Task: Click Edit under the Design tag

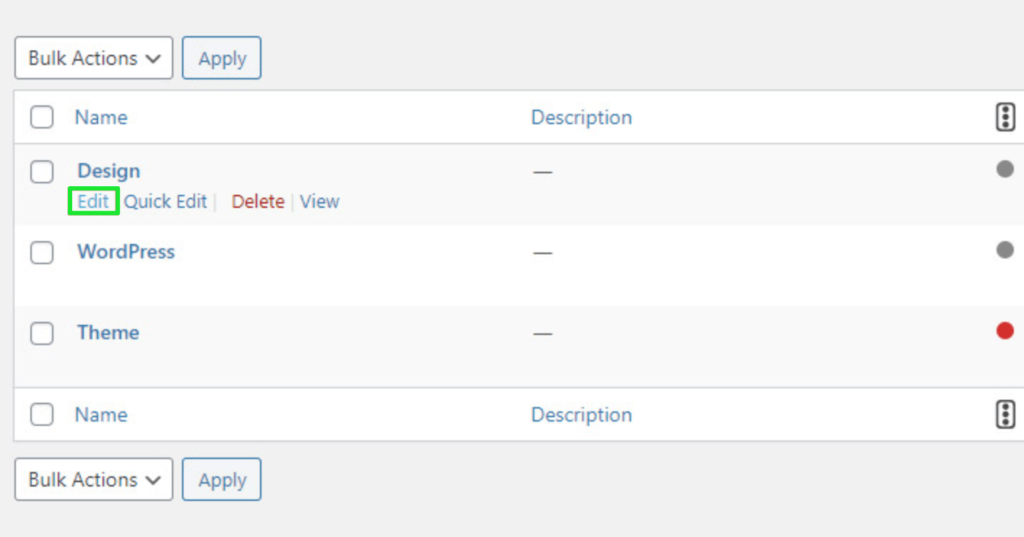Action: coord(93,201)
